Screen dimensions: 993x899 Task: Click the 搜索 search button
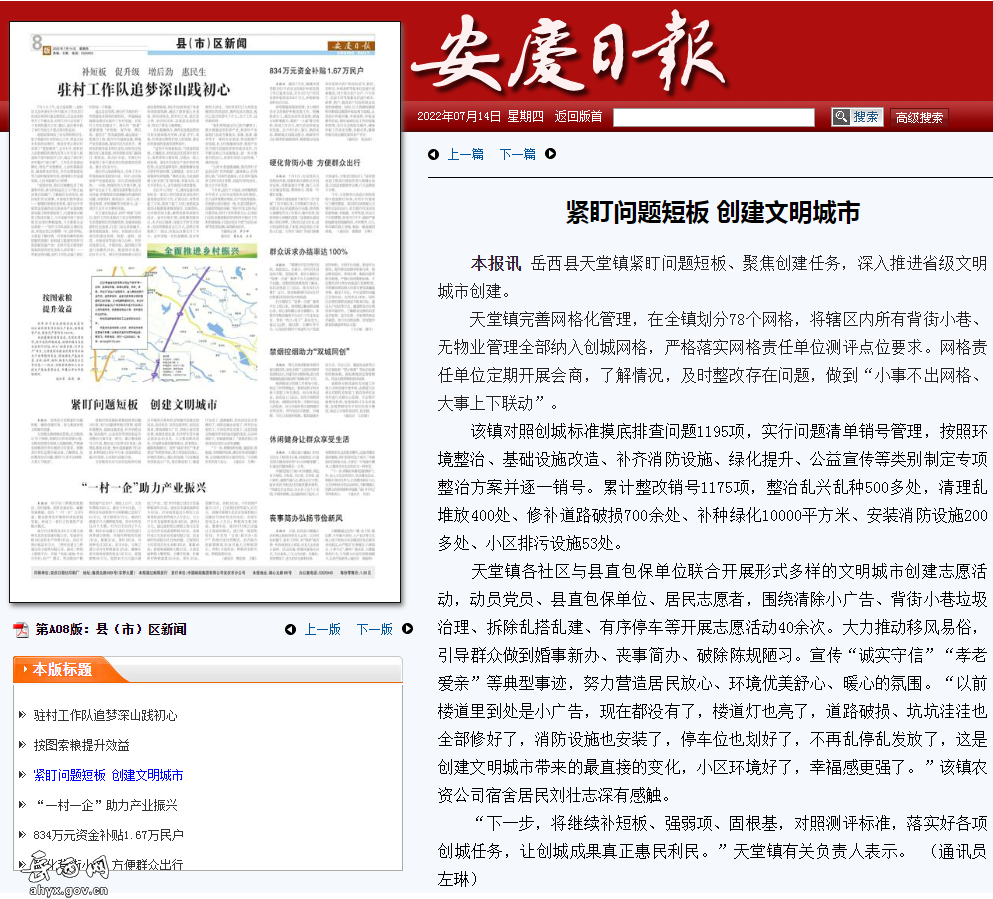[x=857, y=116]
